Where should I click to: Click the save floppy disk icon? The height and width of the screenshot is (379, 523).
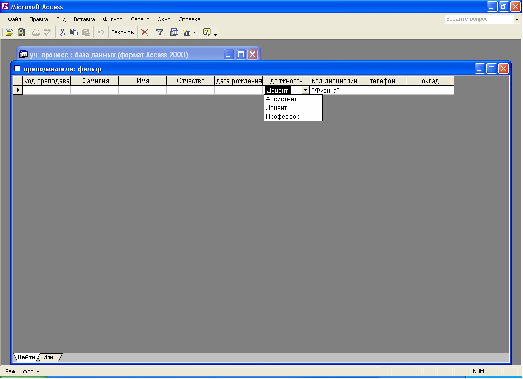pos(22,32)
